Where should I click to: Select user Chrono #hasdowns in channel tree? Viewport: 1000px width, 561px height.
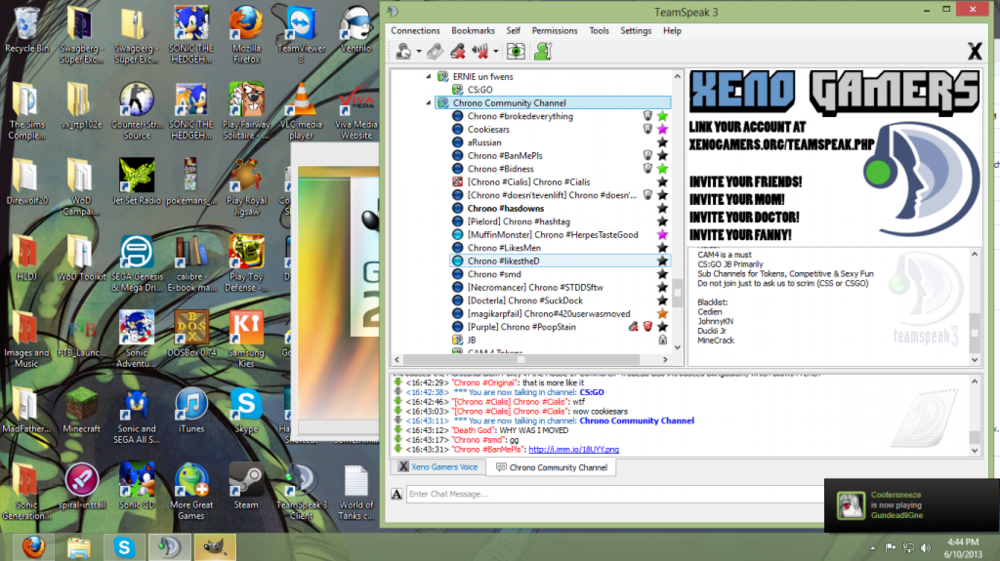(506, 208)
